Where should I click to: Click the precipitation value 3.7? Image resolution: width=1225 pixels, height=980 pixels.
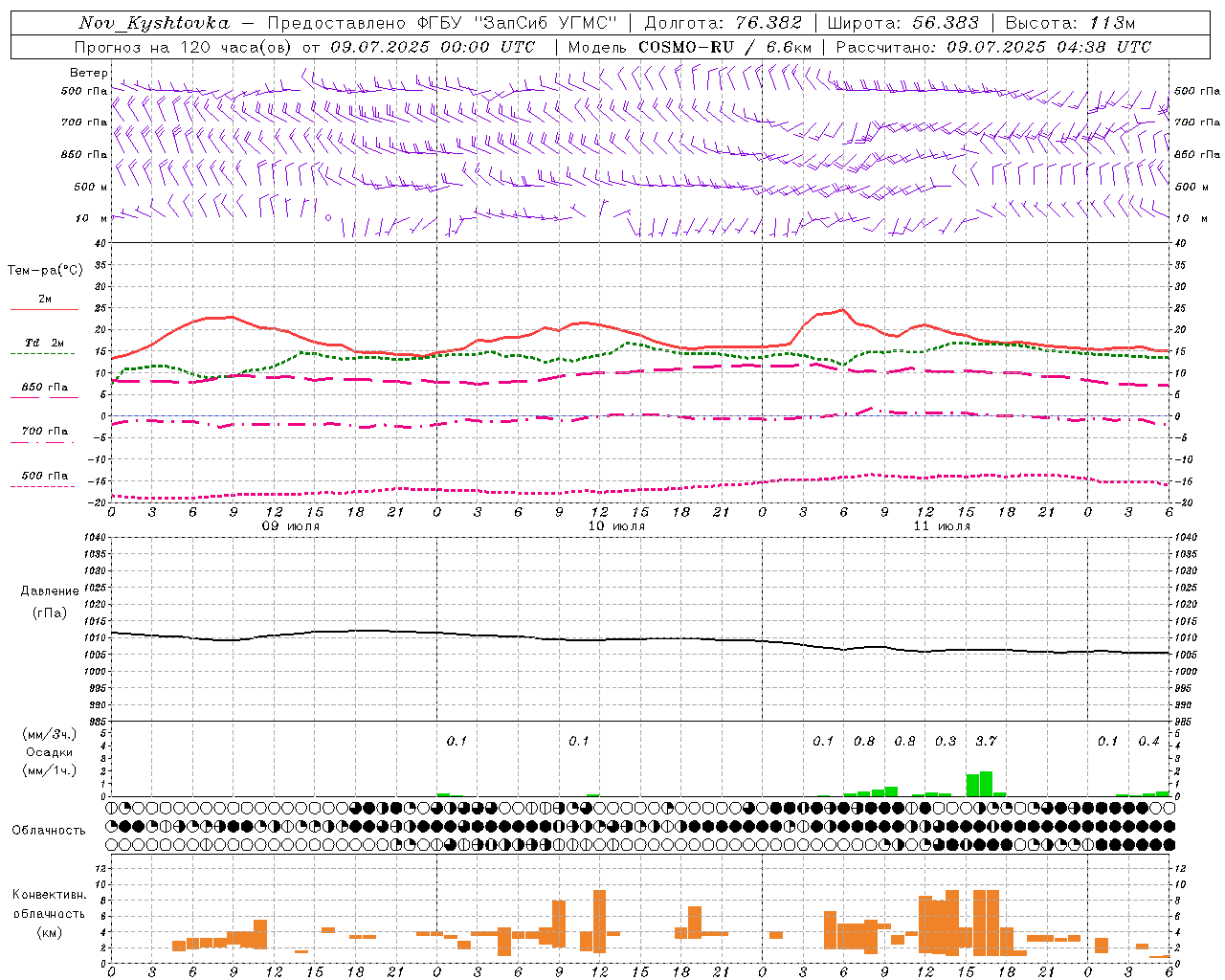[x=986, y=741]
